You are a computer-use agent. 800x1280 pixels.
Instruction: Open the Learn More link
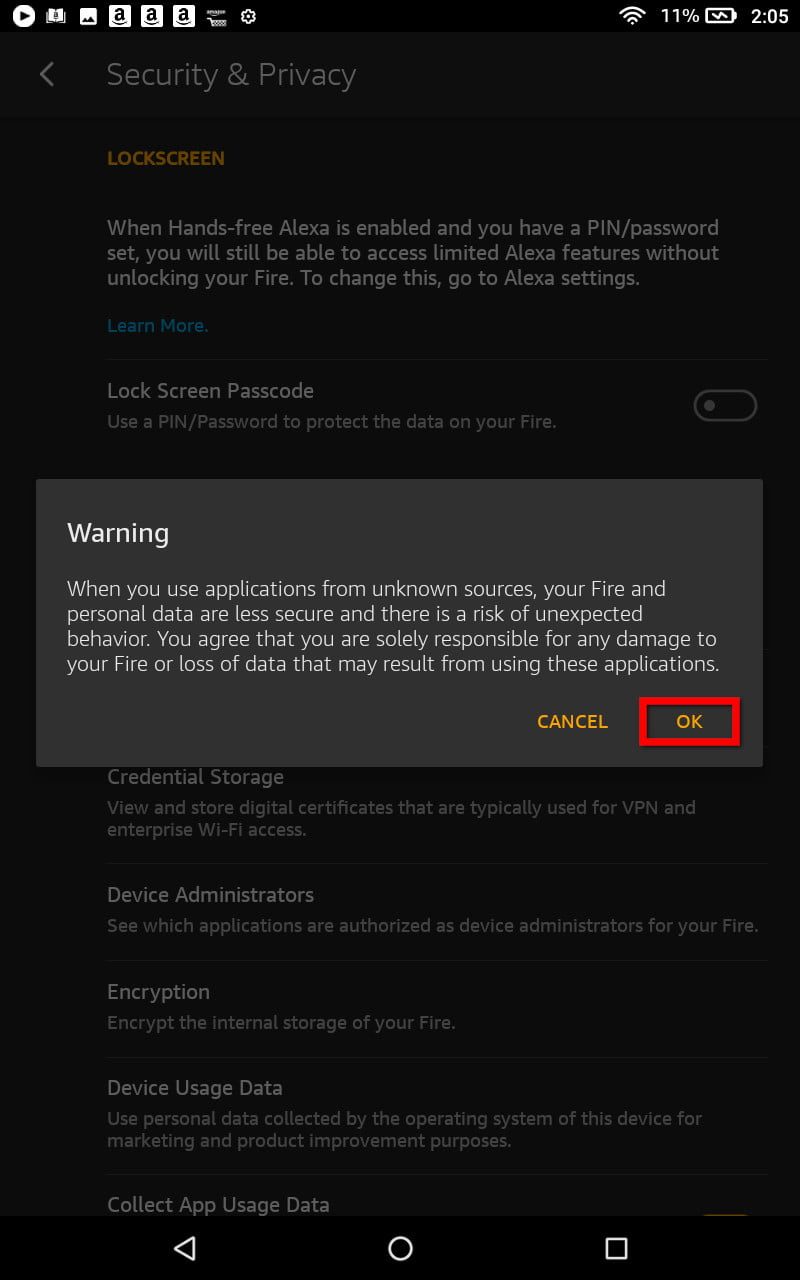tap(157, 326)
